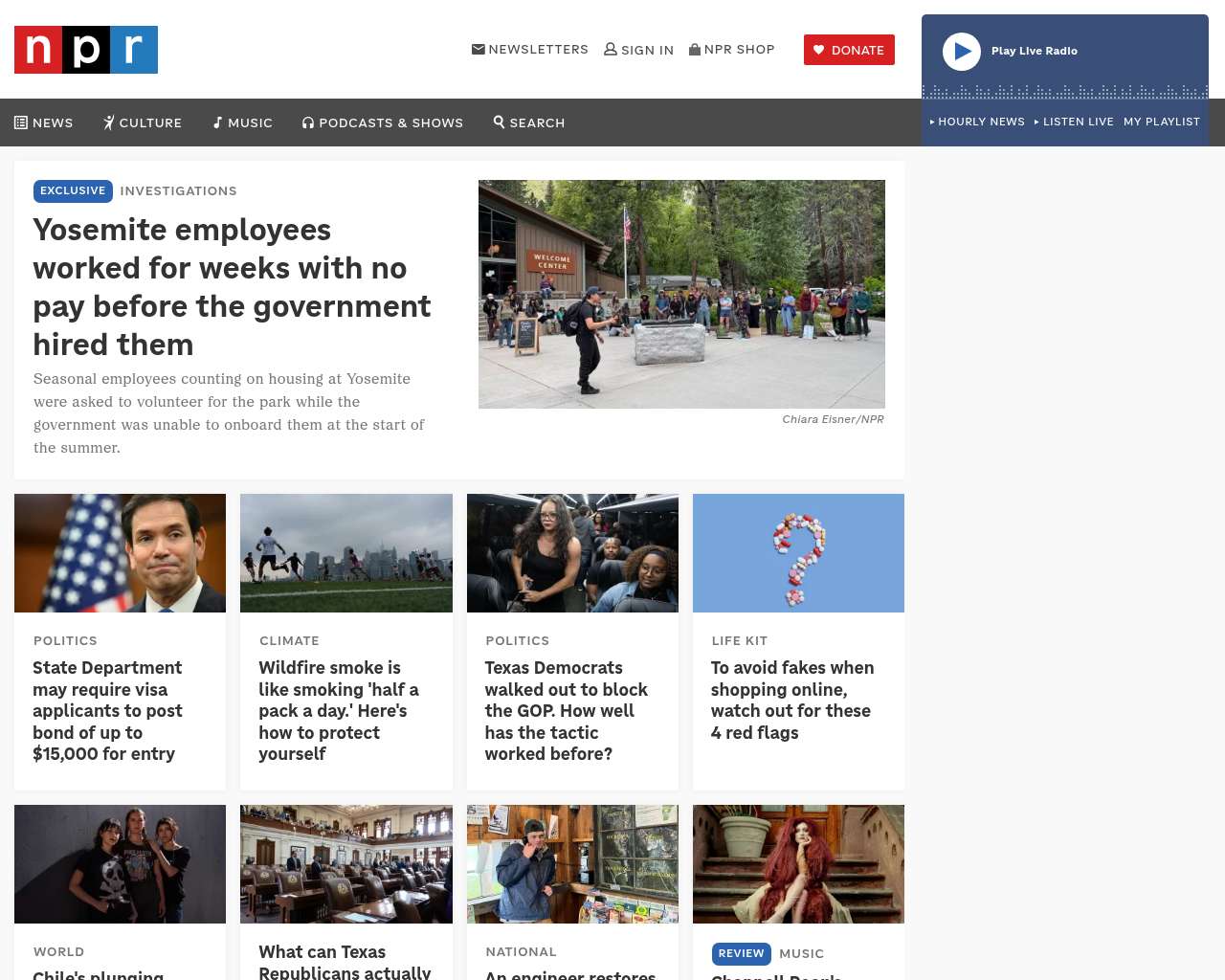Click the soccer players skyline thumbnail

(346, 553)
